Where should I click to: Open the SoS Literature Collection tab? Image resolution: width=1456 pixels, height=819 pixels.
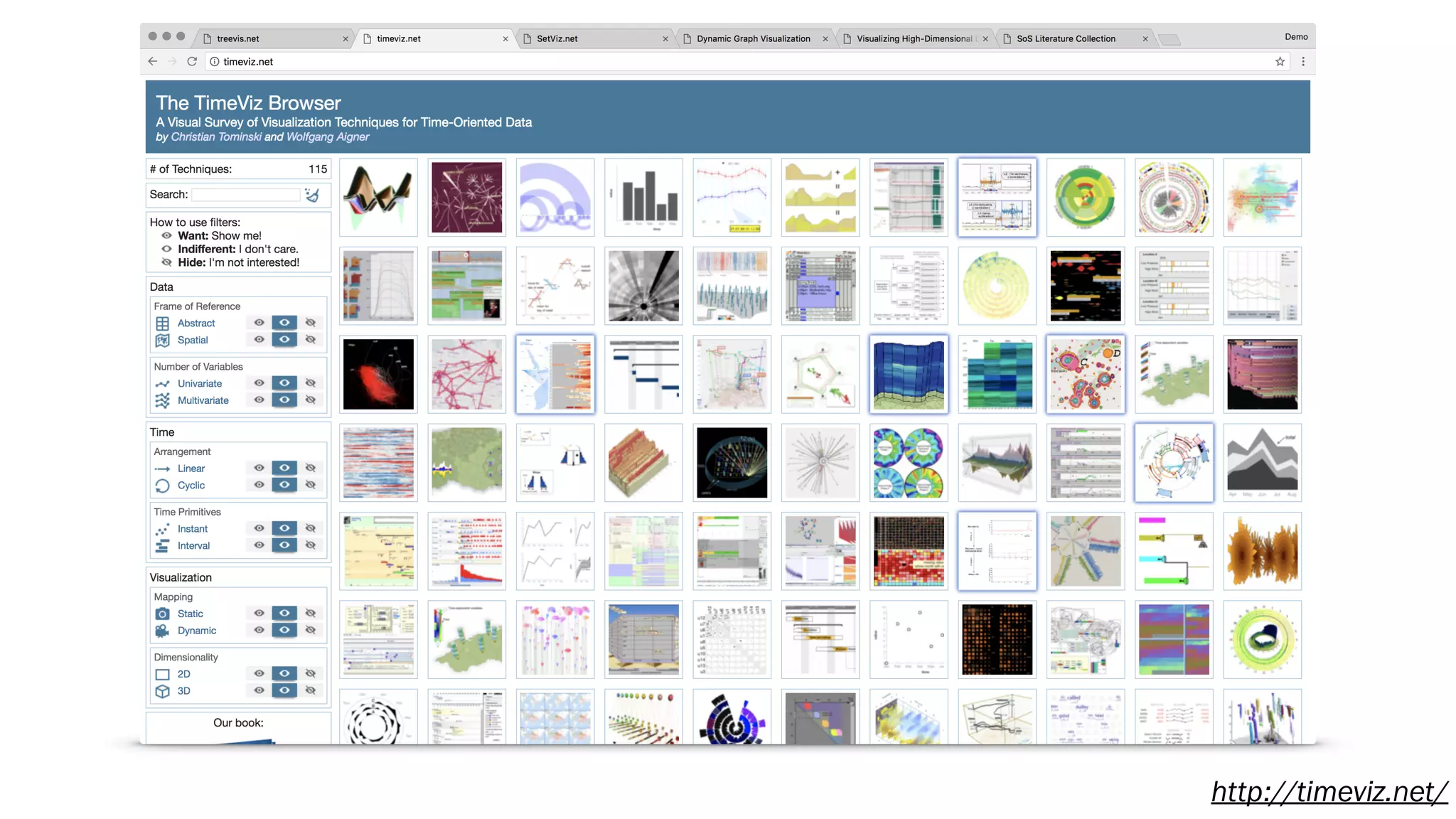click(x=1074, y=38)
